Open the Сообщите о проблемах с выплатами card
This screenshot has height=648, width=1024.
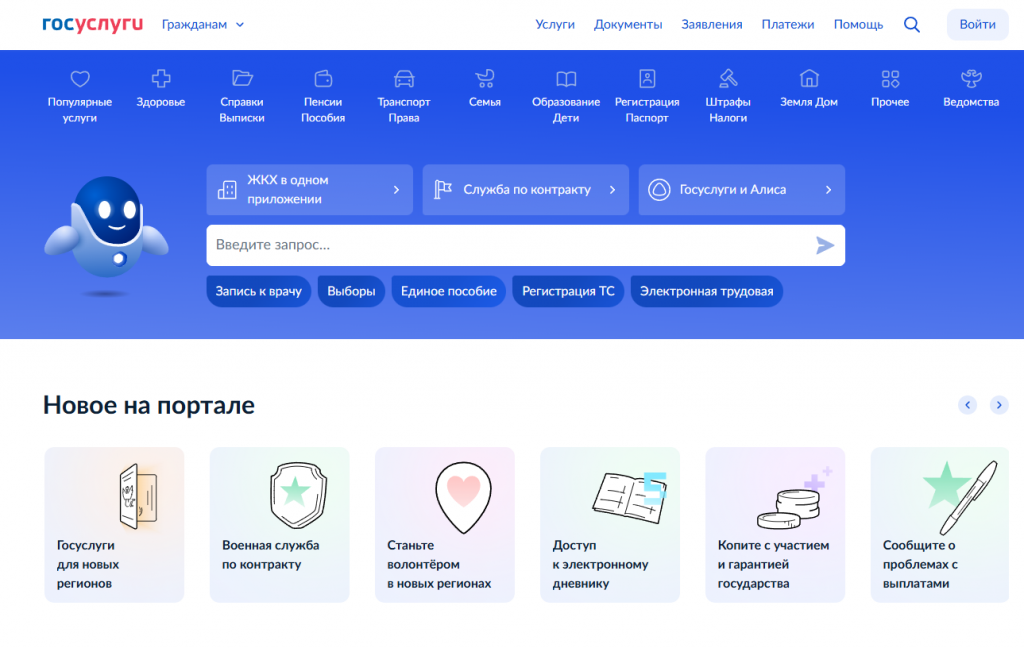point(940,525)
